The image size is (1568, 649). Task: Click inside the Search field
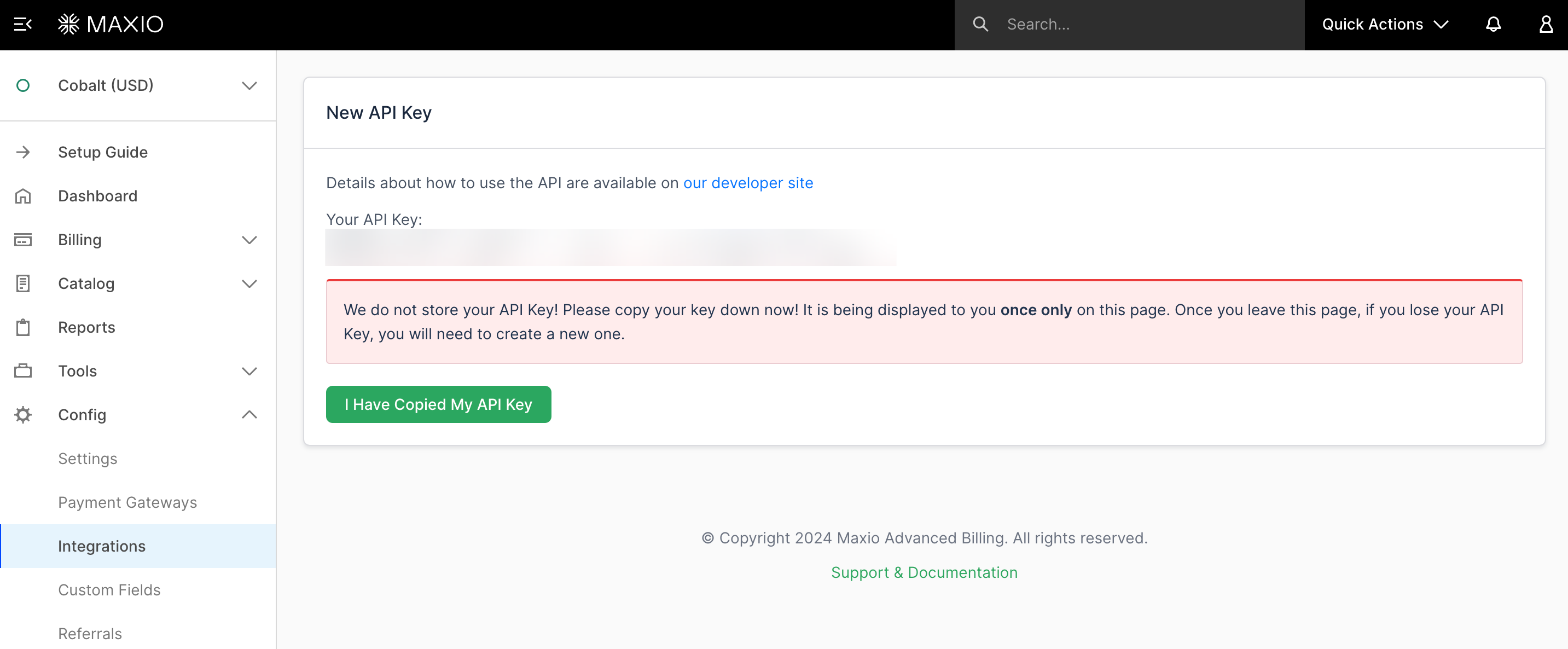pos(1145,25)
